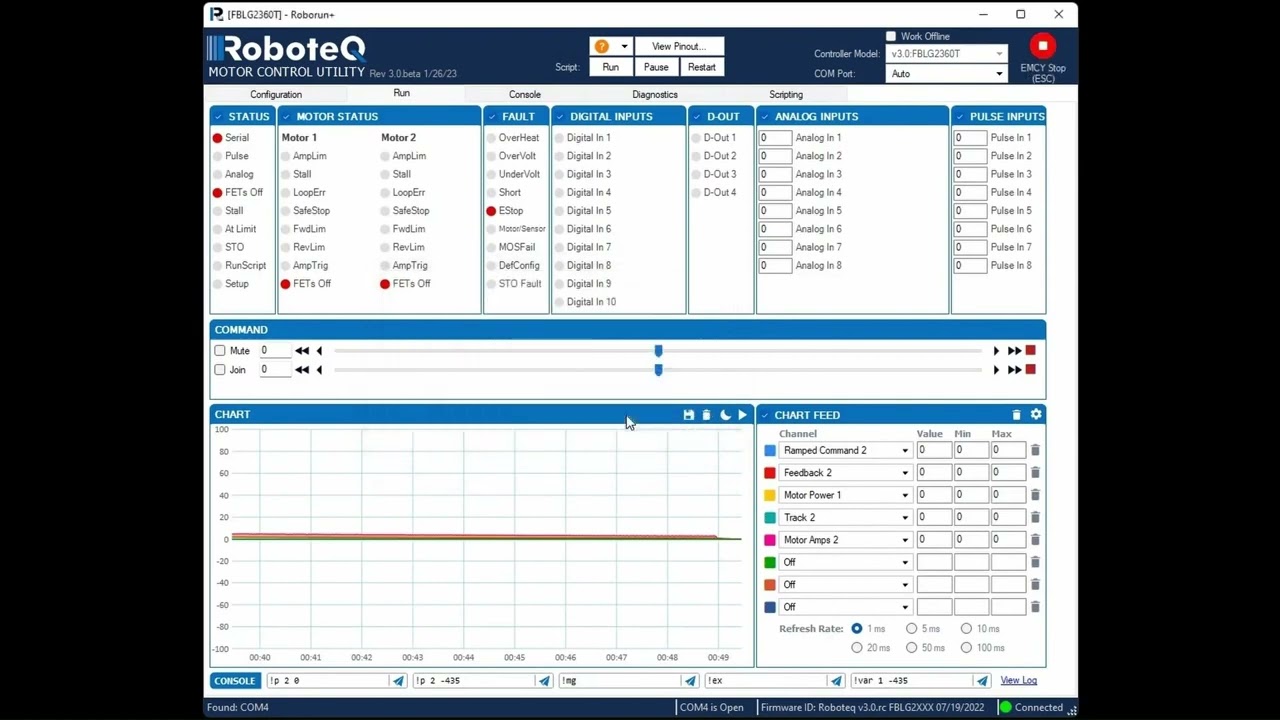This screenshot has height=720, width=1280.
Task: Click the CONSOLE label button
Action: [235, 681]
